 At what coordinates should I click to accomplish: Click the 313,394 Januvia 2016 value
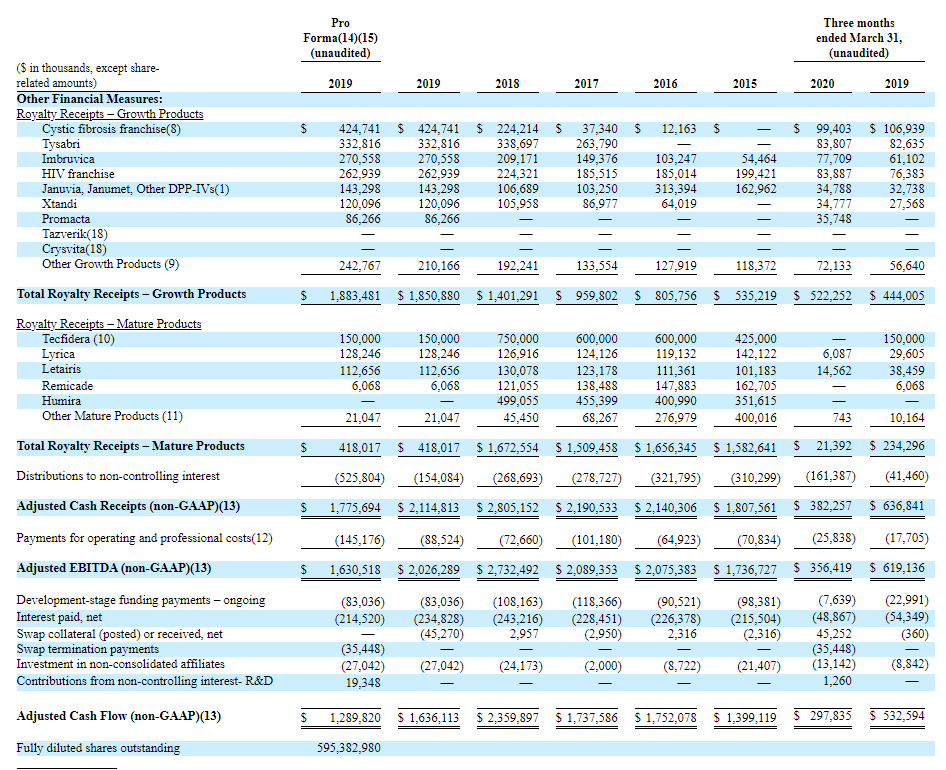[x=676, y=189]
